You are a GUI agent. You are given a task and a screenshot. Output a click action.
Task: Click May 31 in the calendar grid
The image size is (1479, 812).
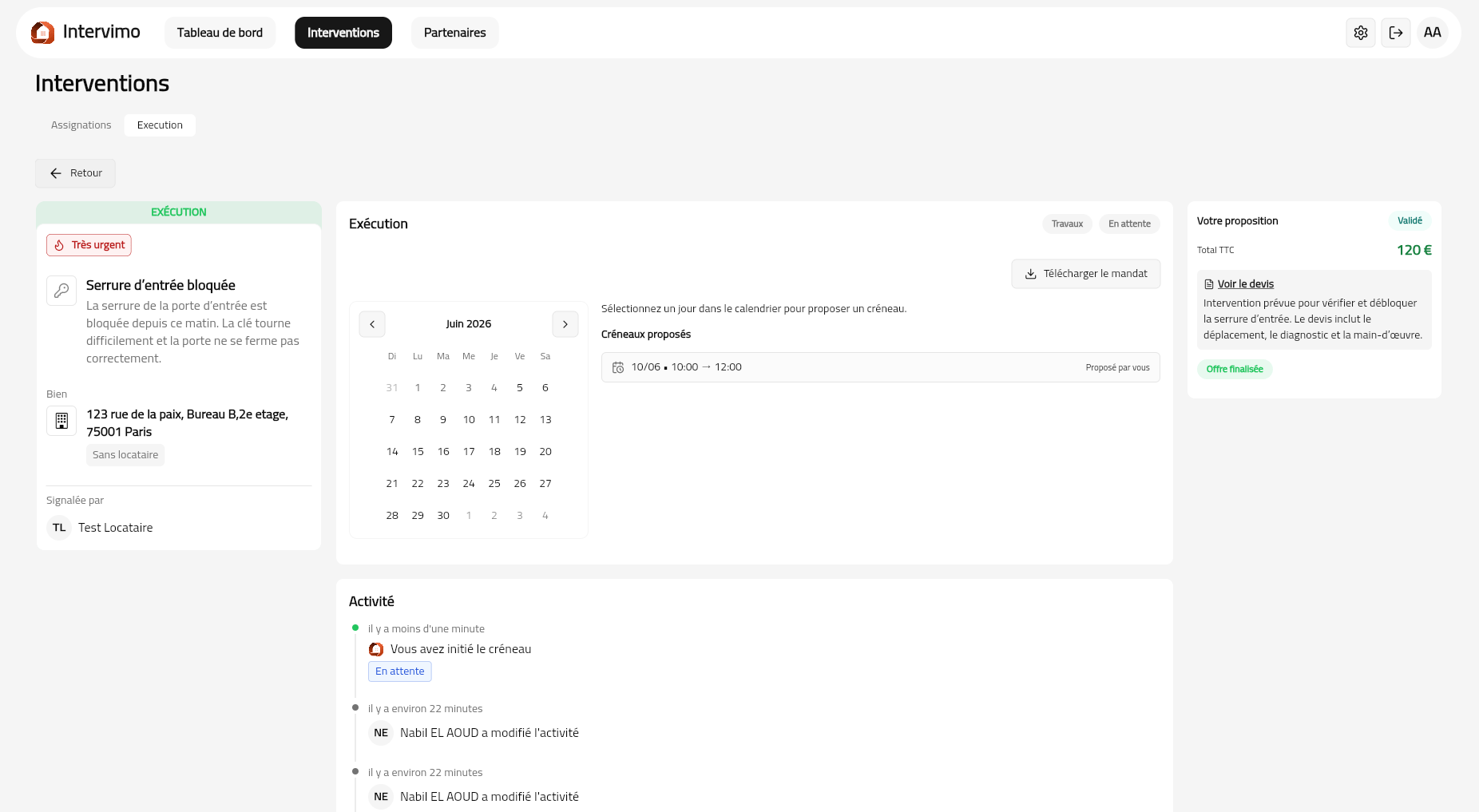point(392,388)
